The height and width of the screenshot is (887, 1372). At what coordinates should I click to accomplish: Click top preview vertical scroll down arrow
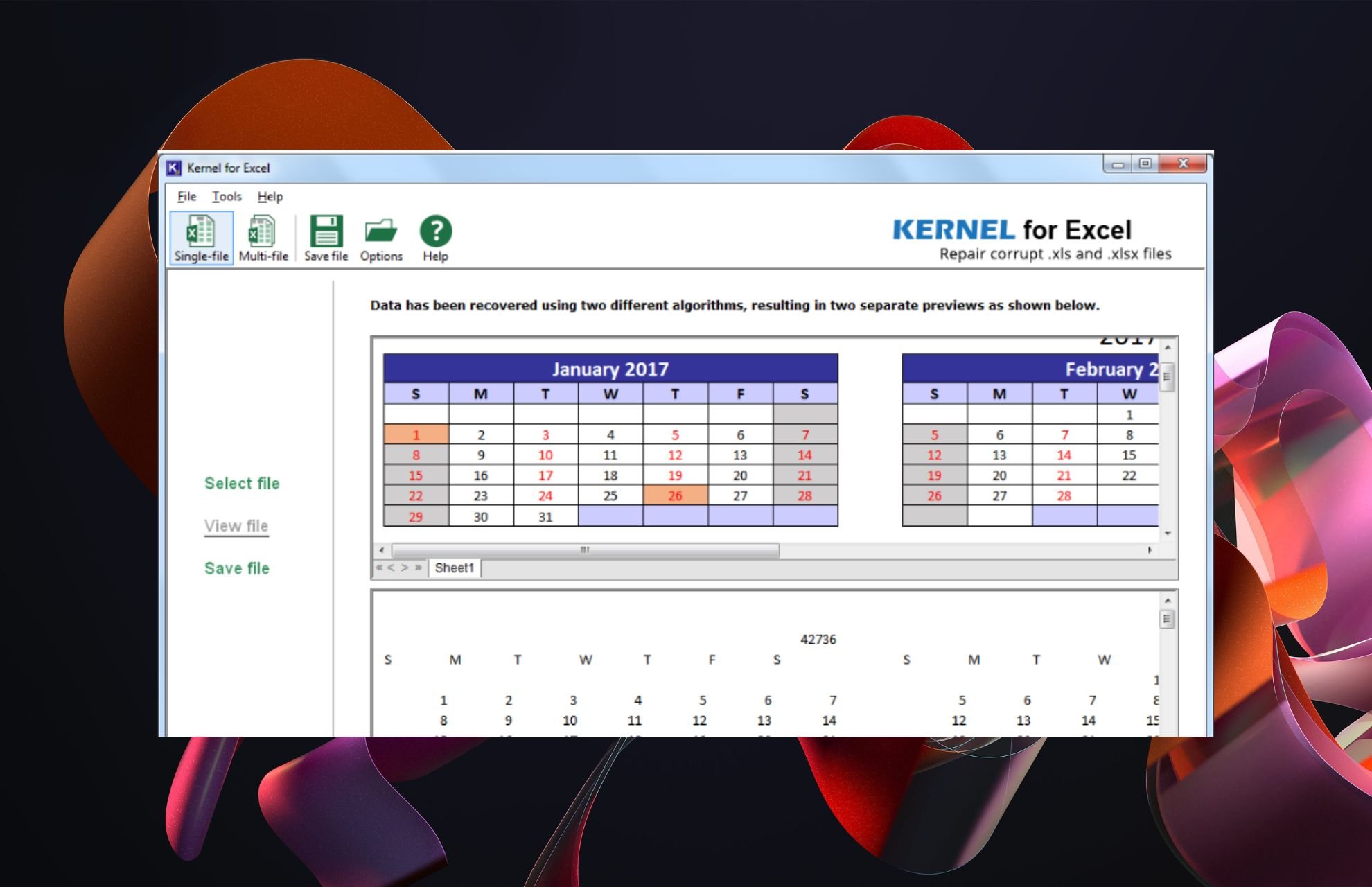coord(1168,533)
